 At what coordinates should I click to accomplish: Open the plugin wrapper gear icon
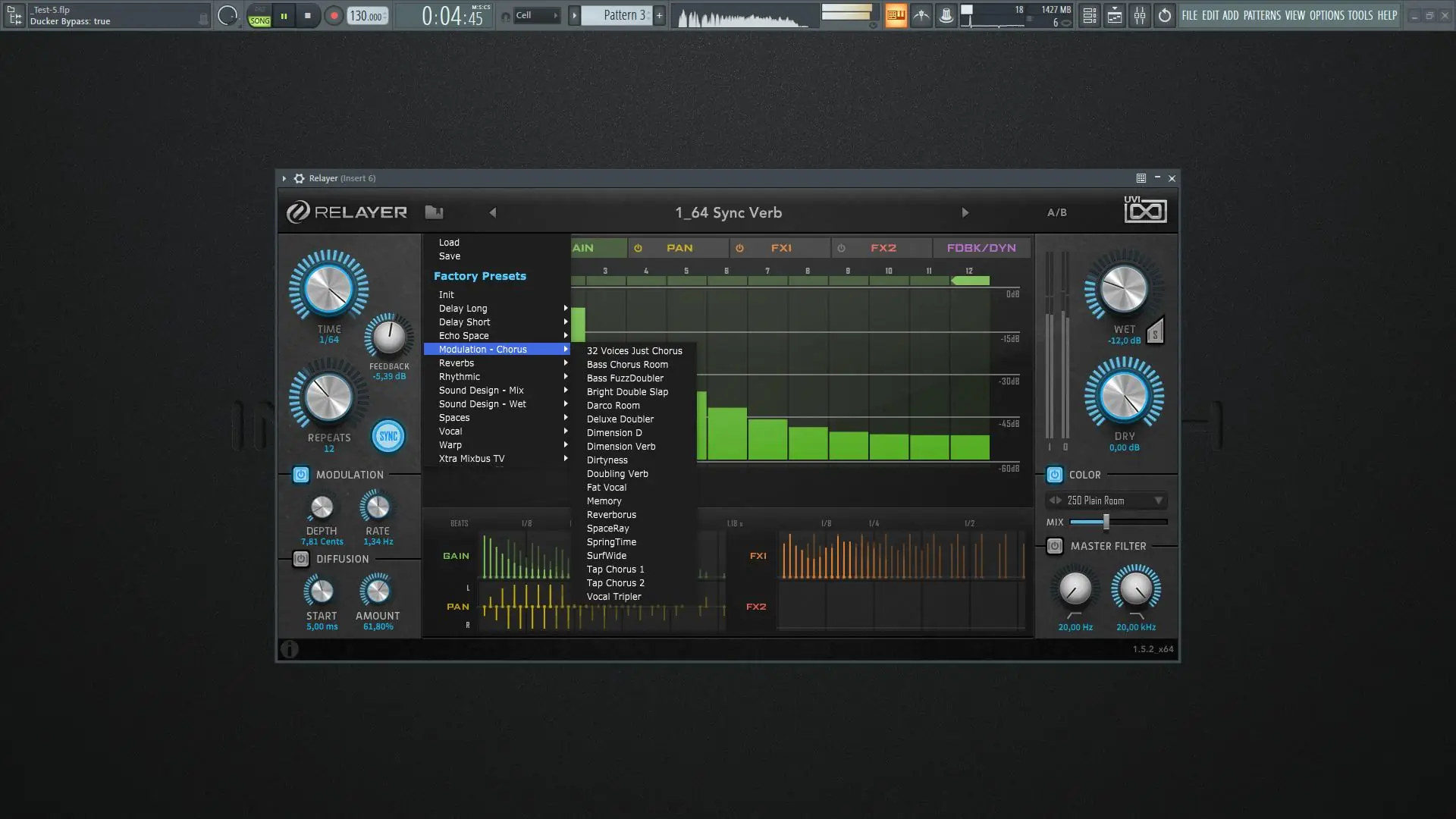point(300,177)
